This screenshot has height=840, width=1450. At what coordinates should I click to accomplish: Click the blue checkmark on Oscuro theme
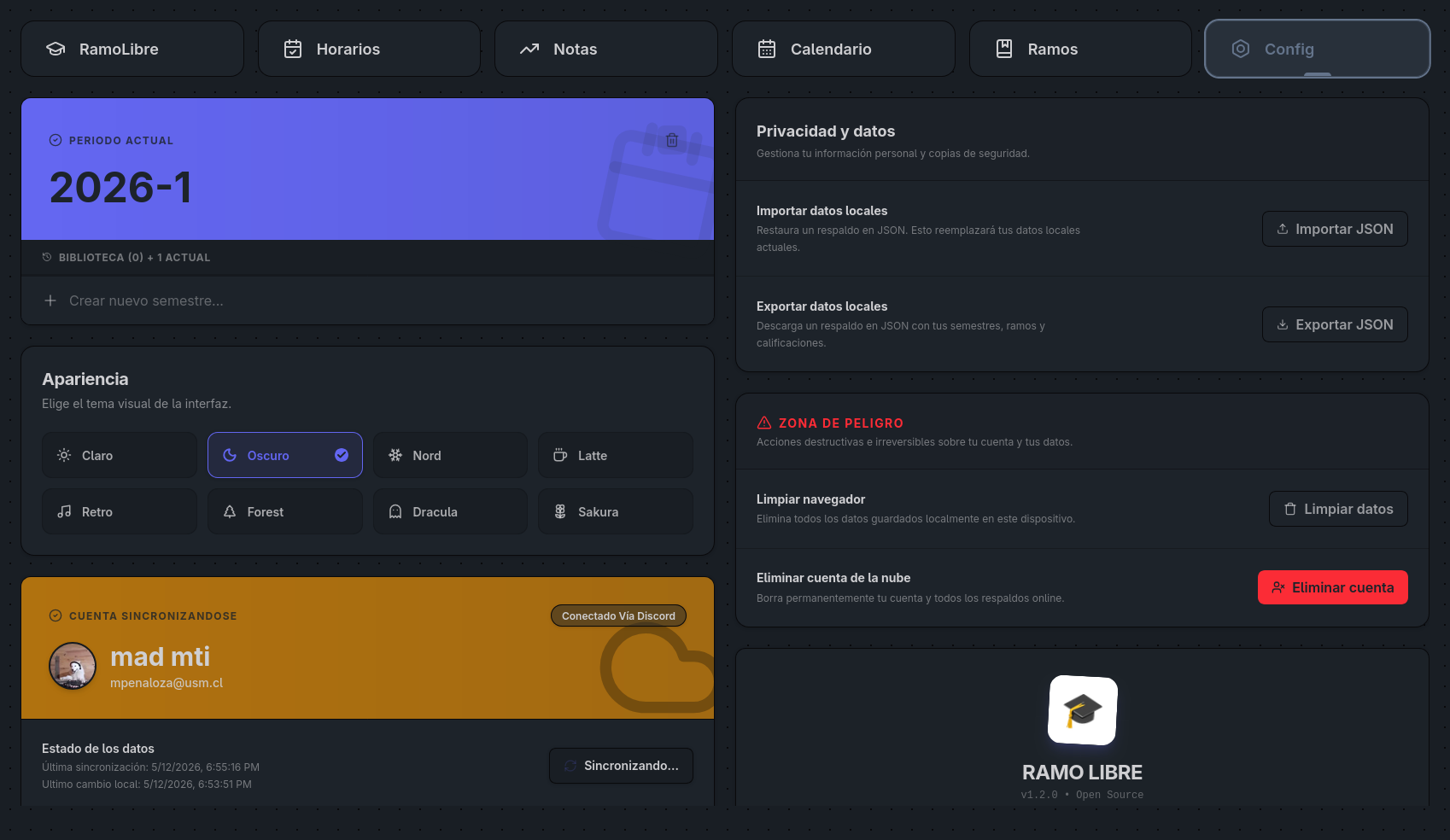(342, 455)
